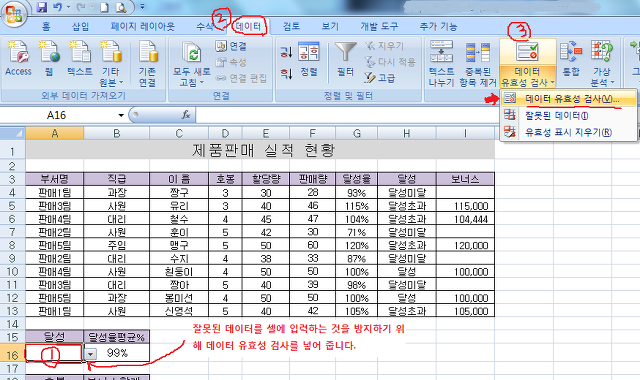Click the 부서명 header cell

tap(55, 179)
